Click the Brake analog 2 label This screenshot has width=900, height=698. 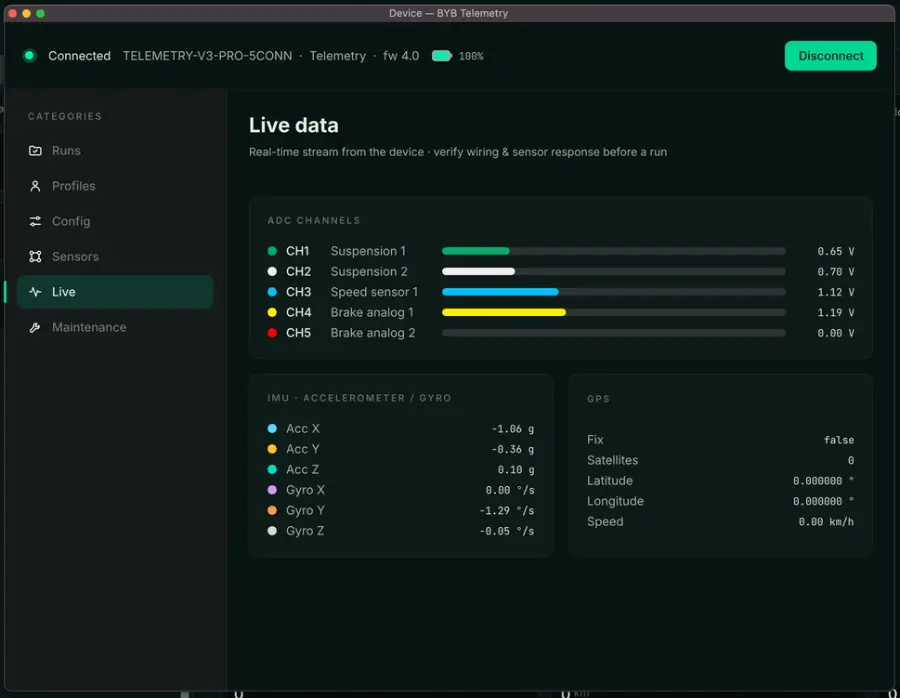(x=373, y=333)
